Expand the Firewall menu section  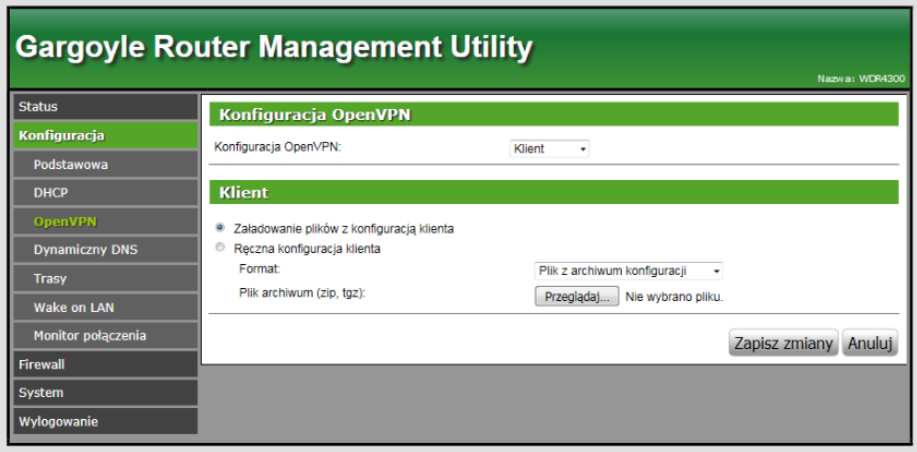[105, 365]
